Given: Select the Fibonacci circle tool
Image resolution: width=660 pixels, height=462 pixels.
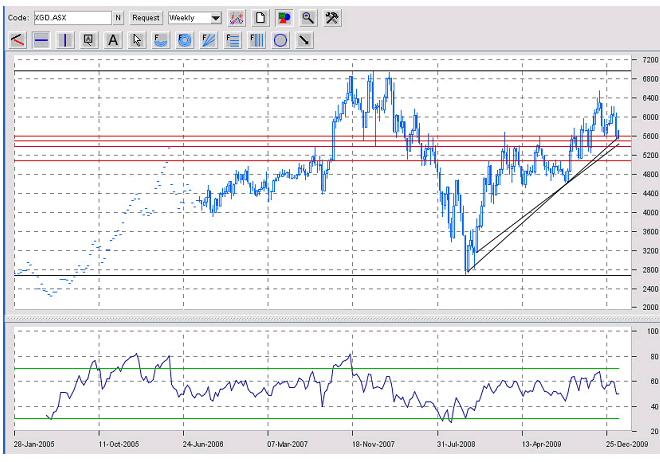Looking at the screenshot, I should [185, 40].
